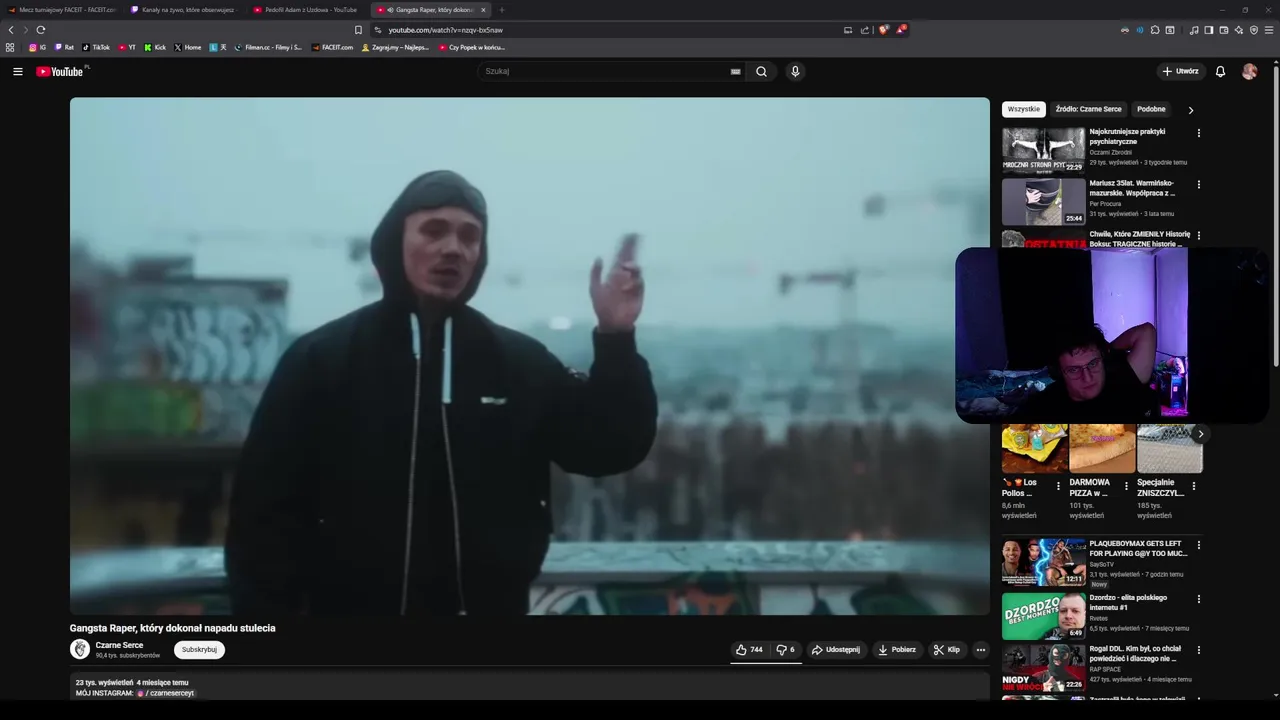Open options for Rogal DDL video
Image resolution: width=1280 pixels, height=720 pixels.
(x=1198, y=650)
